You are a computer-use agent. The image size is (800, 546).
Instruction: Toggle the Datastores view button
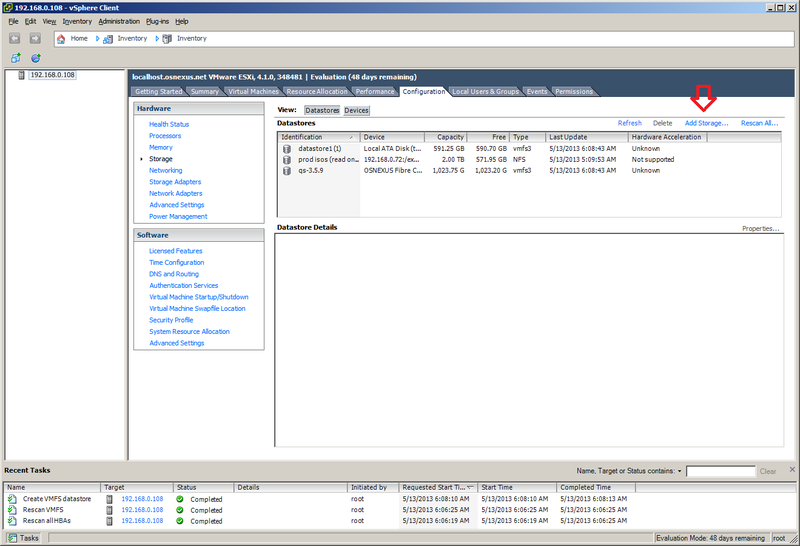(322, 110)
